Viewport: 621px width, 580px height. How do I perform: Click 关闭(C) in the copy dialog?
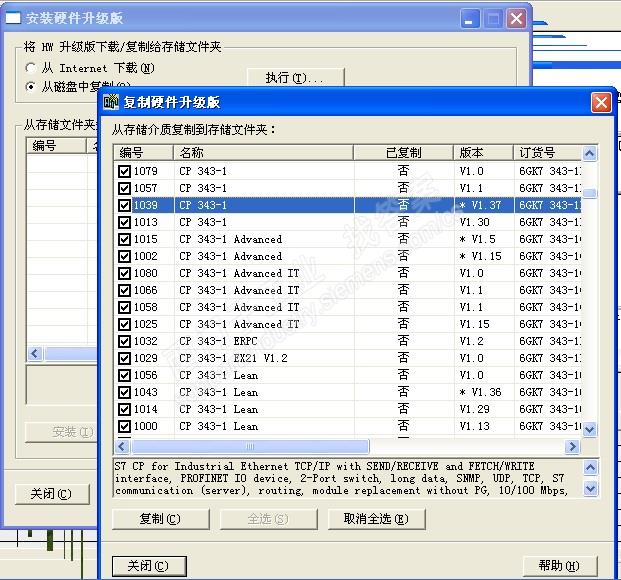149,566
